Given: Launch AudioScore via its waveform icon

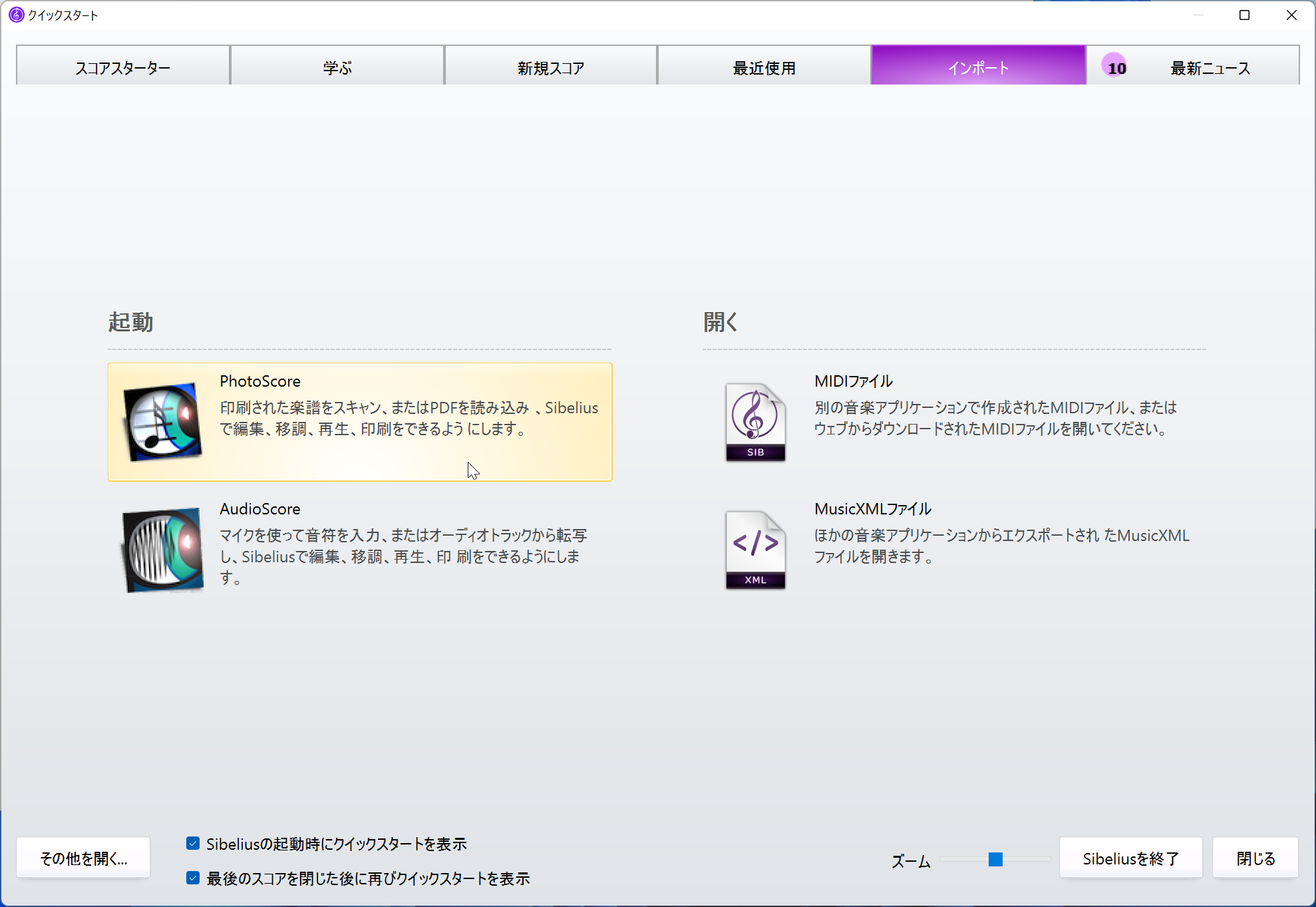Looking at the screenshot, I should click(162, 550).
